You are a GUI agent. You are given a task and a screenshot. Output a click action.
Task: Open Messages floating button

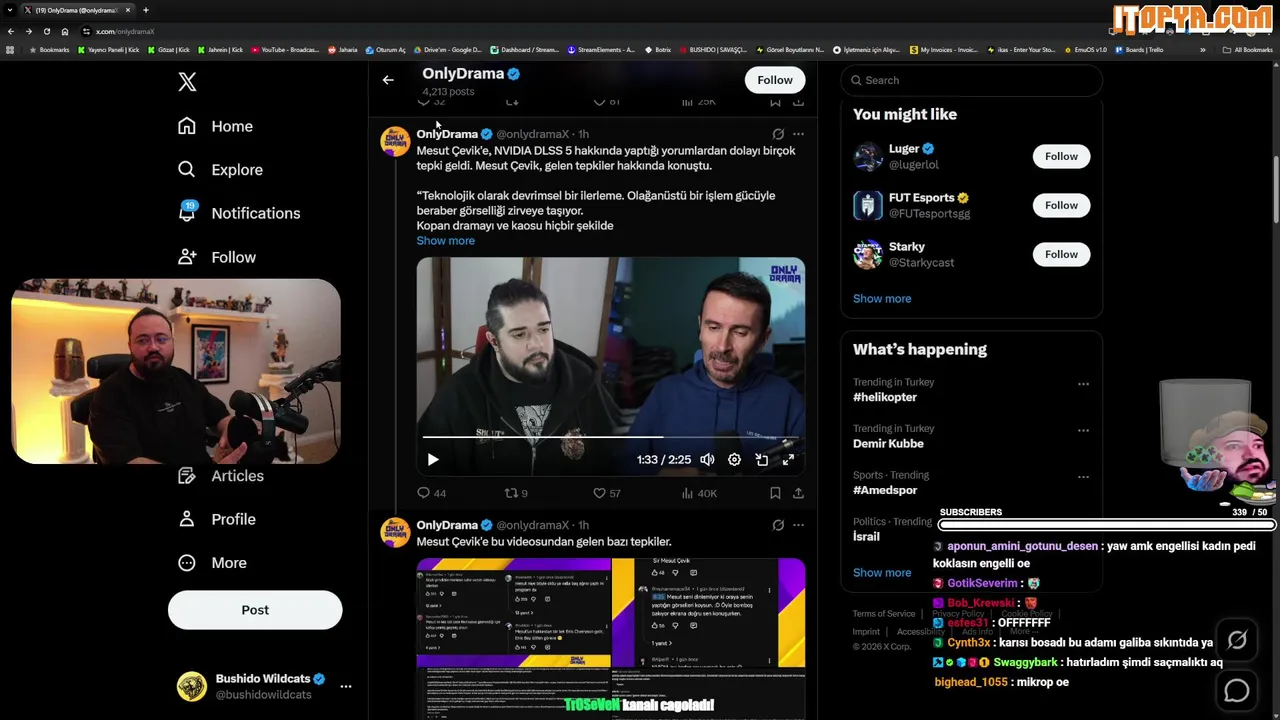pyautogui.click(x=1237, y=690)
